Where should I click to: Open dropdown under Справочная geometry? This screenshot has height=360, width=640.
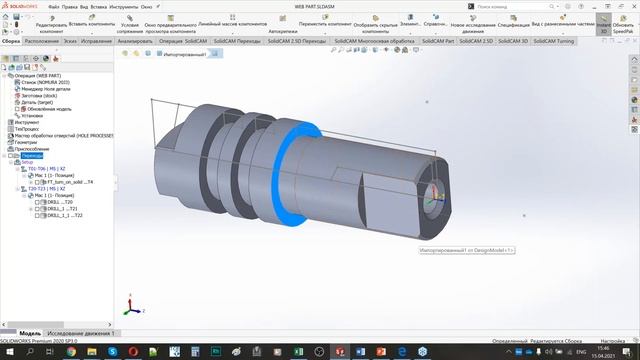coord(436,33)
